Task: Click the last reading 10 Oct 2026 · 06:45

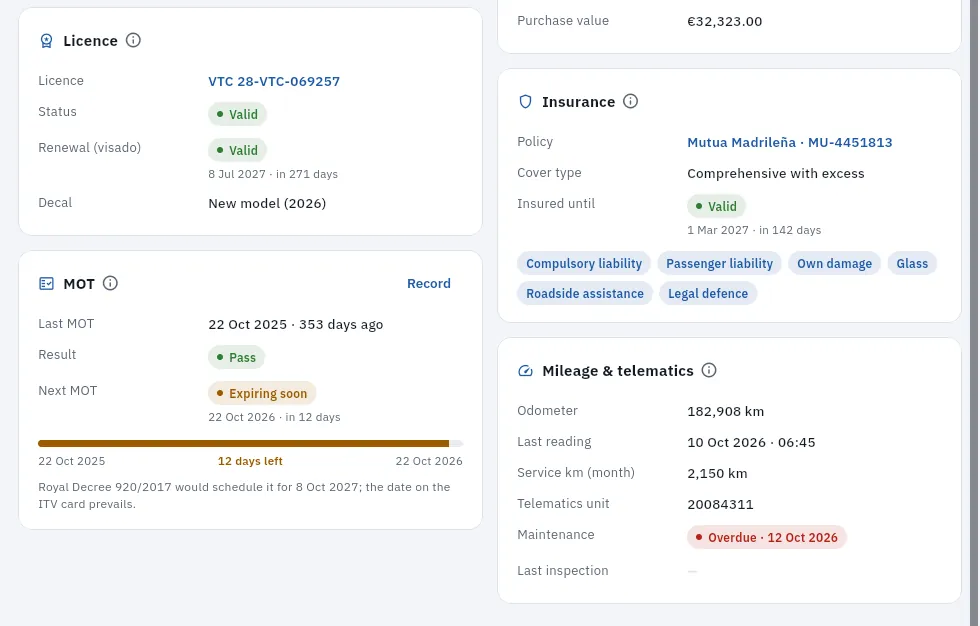Action: (x=751, y=442)
